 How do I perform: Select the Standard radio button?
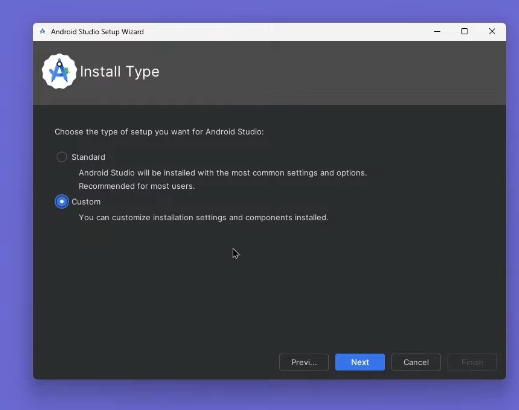tap(62, 157)
